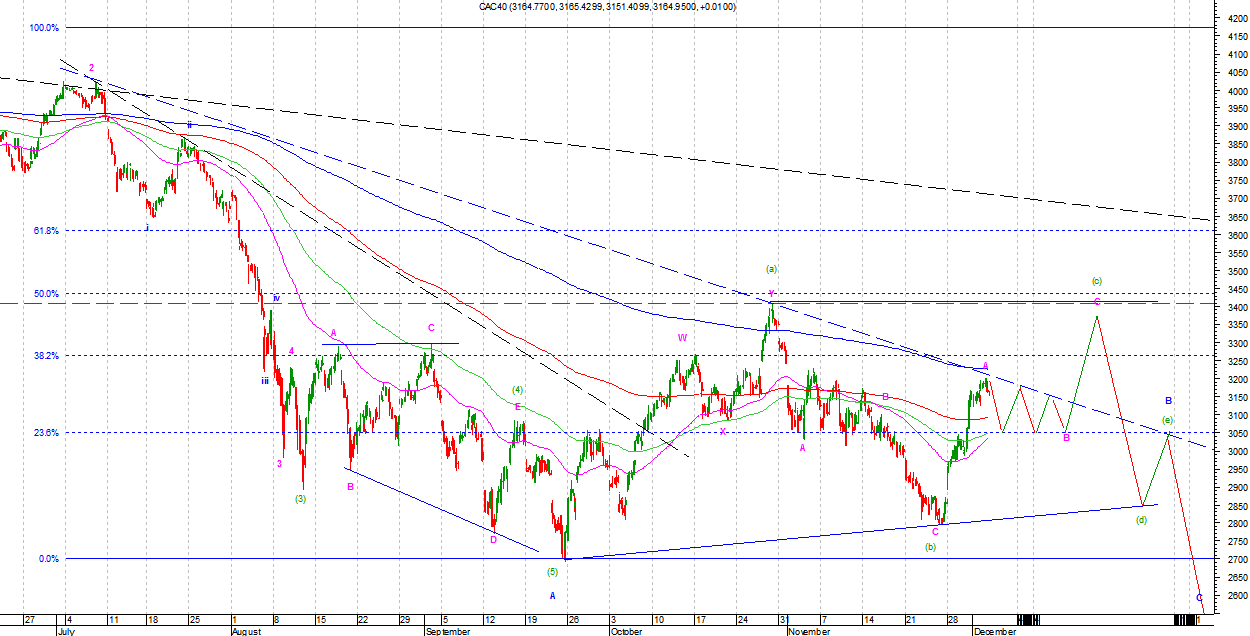Screen dimensions: 1250x636
Task: Click the green (3) wave label
Action: tap(300, 498)
